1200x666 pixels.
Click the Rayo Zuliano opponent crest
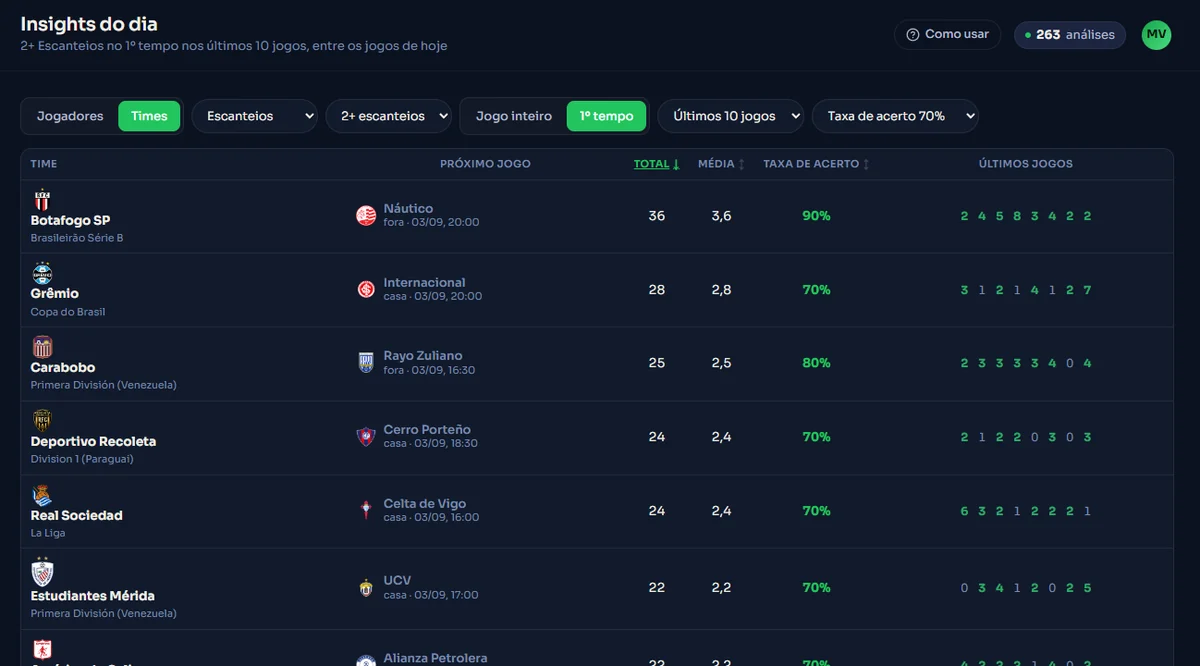coord(366,362)
